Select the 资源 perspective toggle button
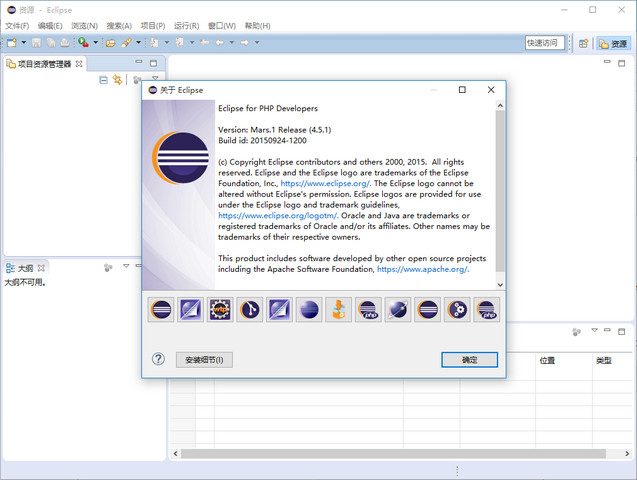Viewport: 637px width, 480px height. pos(613,43)
